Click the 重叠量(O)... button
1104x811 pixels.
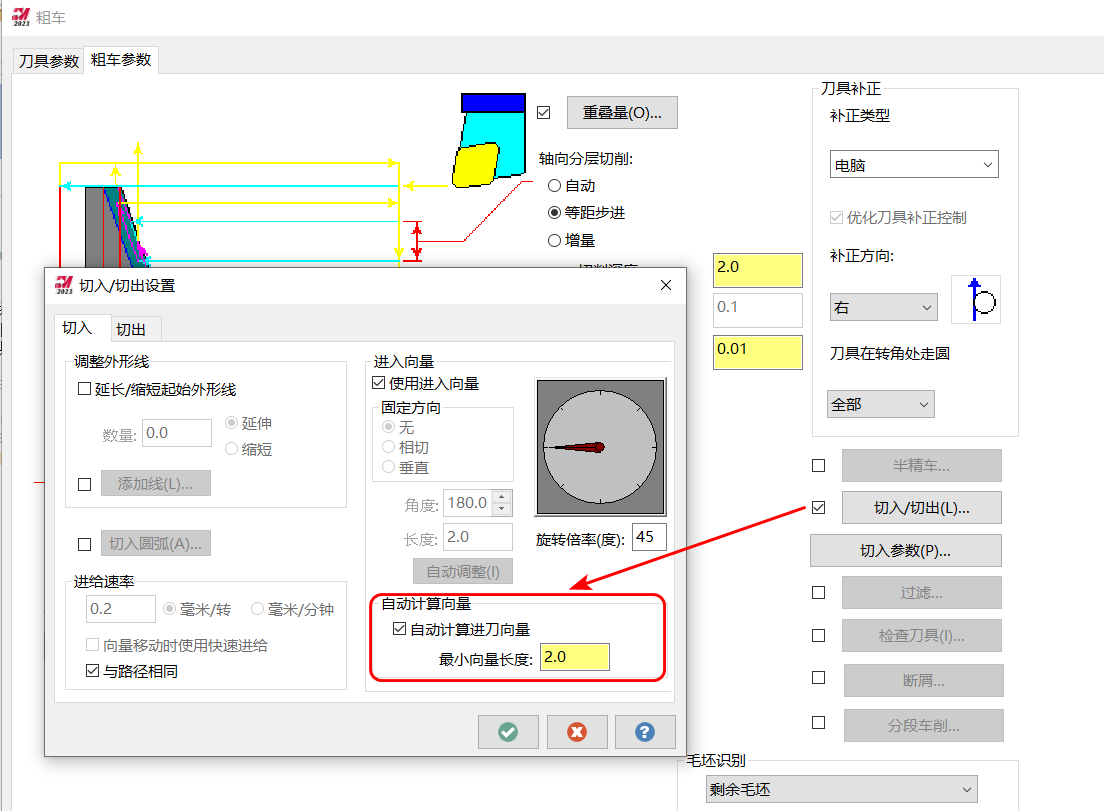(622, 113)
